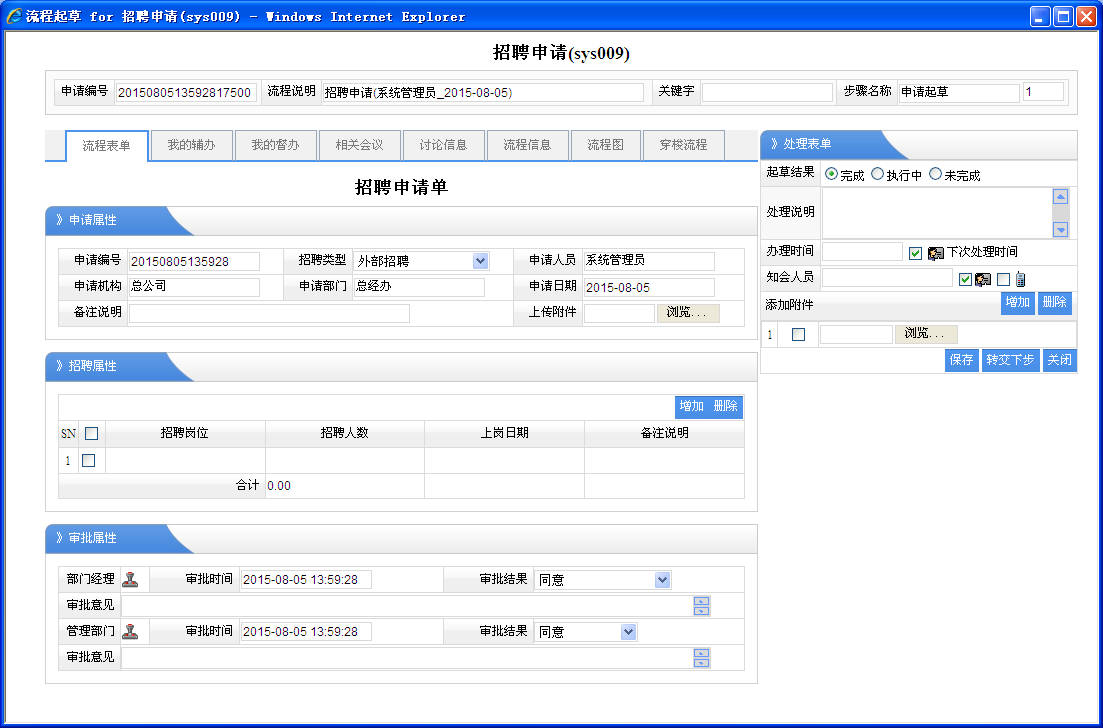The image size is (1103, 728).
Task: Open the 招聘类型 dropdown showing 外部招聘
Action: tap(480, 261)
